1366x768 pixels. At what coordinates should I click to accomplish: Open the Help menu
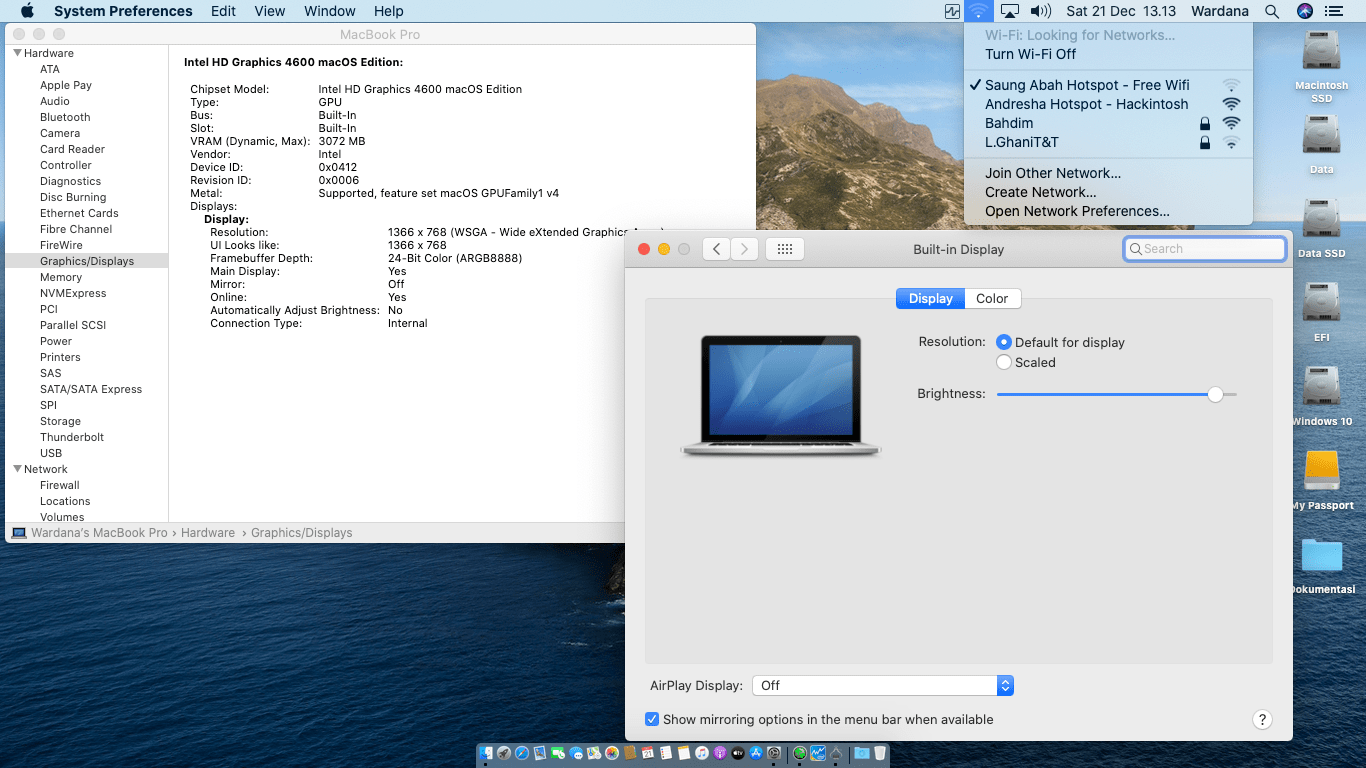pyautogui.click(x=389, y=11)
